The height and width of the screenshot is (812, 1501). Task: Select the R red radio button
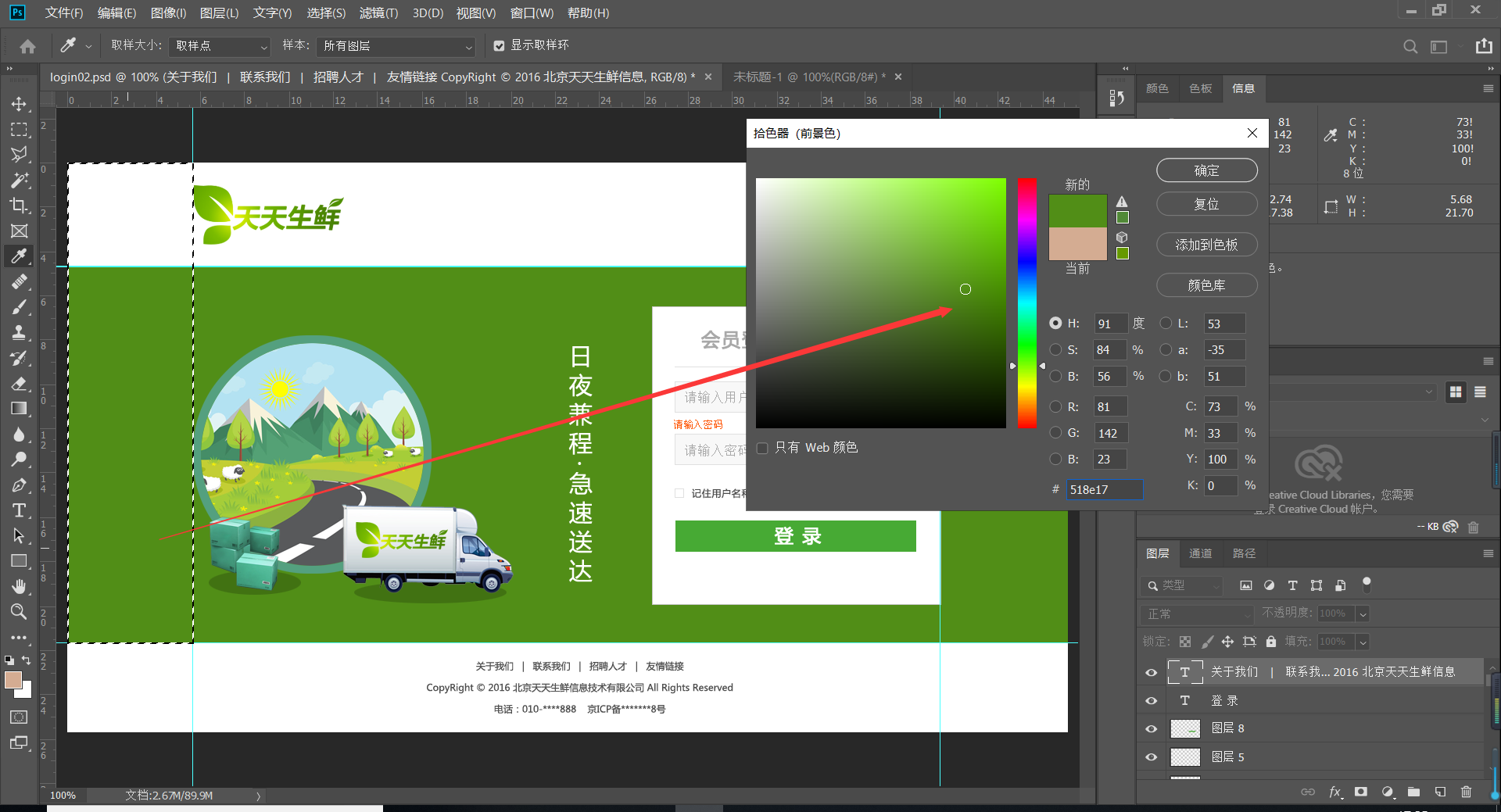coord(1055,406)
